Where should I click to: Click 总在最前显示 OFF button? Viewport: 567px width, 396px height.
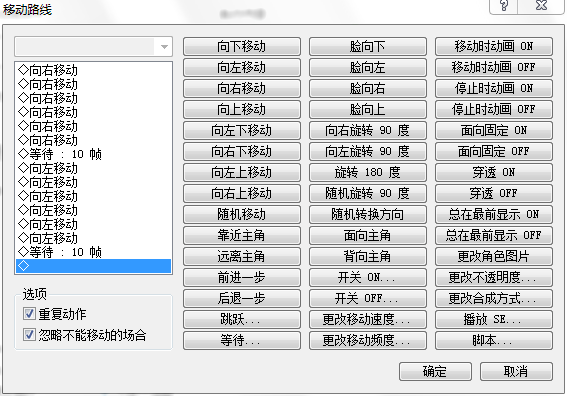tap(494, 235)
